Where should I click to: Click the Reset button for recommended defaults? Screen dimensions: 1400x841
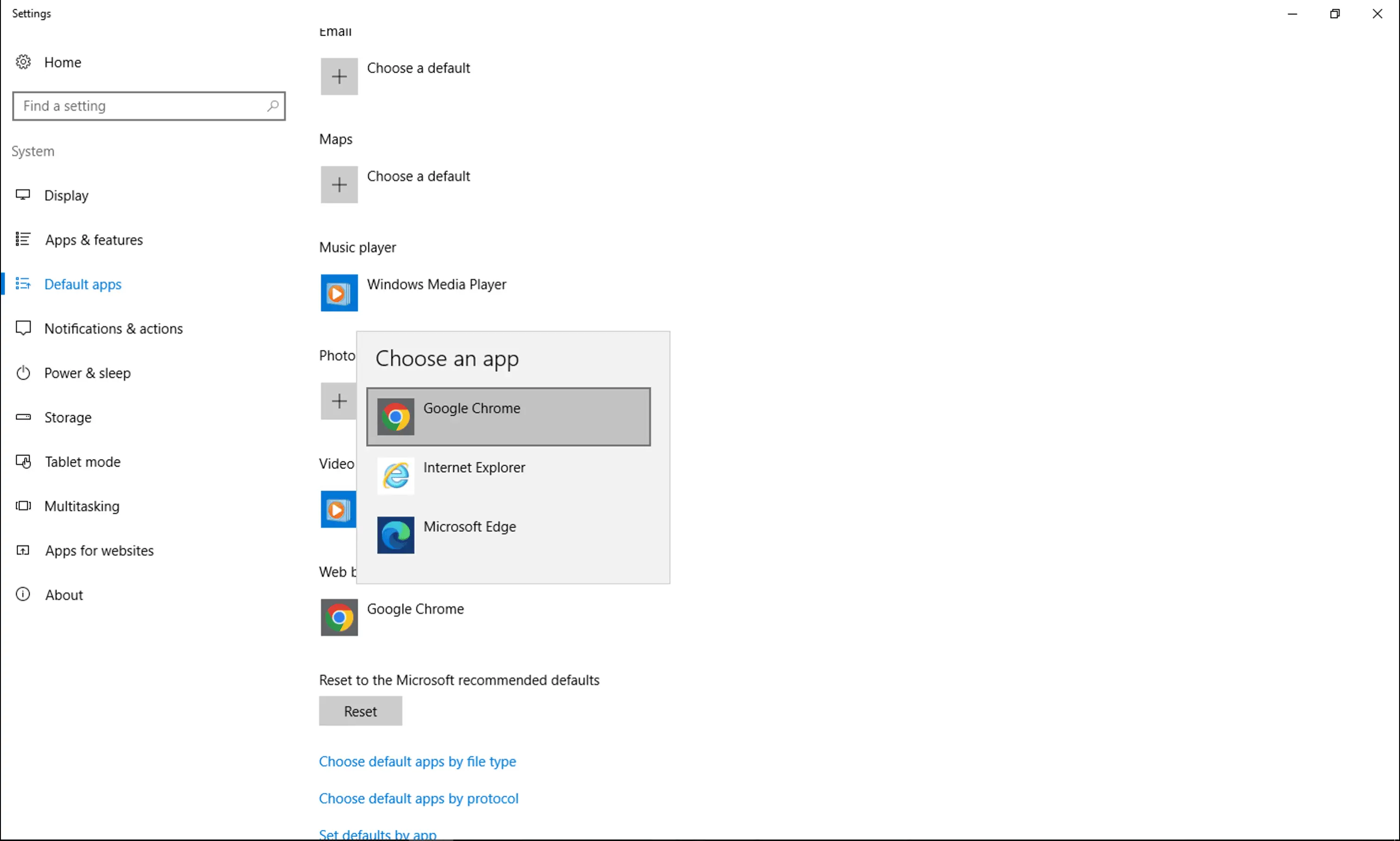(x=360, y=711)
